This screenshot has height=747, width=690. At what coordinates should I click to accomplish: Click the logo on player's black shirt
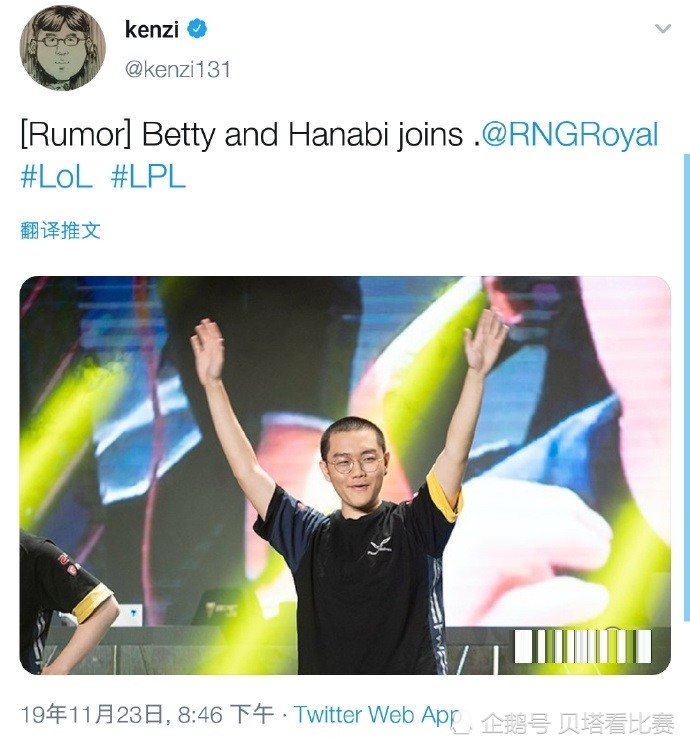tap(380, 547)
